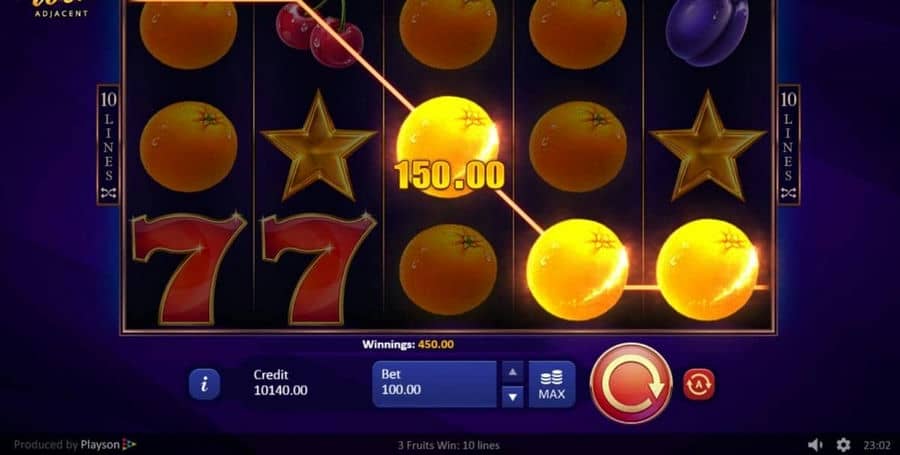The image size is (900, 455).
Task: Decrease the bet with down arrow
Action: tap(513, 396)
